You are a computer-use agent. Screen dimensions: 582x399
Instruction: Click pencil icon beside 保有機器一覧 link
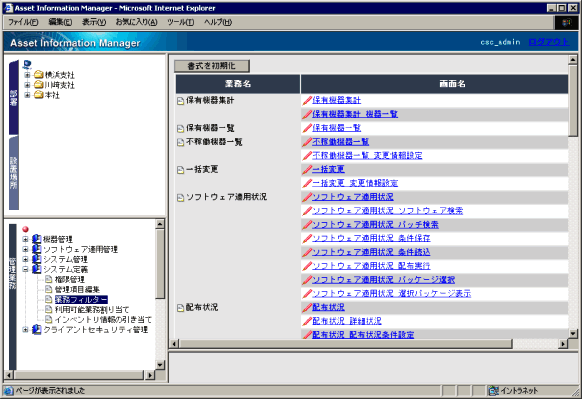point(307,128)
